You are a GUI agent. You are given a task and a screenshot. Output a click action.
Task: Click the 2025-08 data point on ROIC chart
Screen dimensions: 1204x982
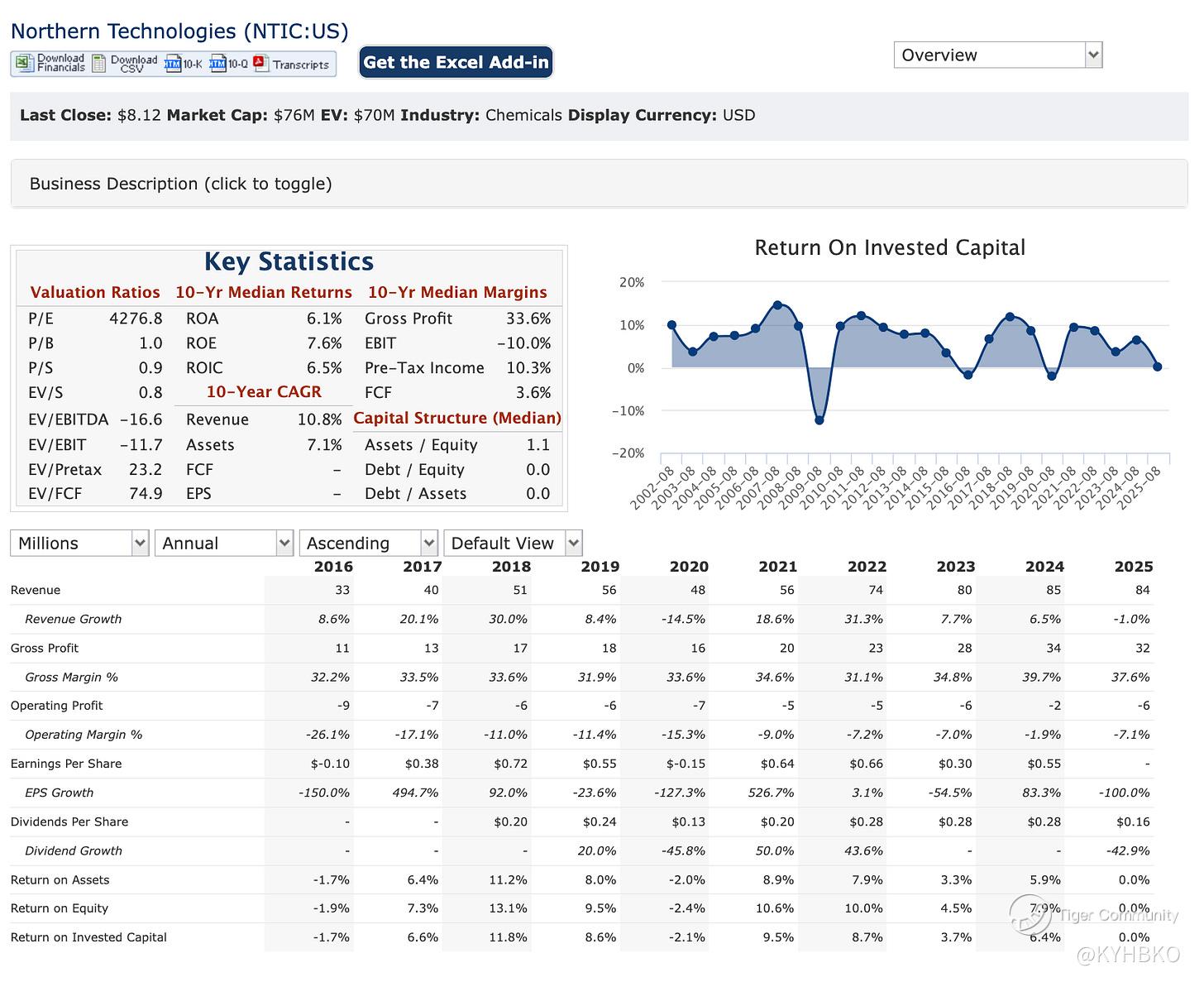(1158, 366)
